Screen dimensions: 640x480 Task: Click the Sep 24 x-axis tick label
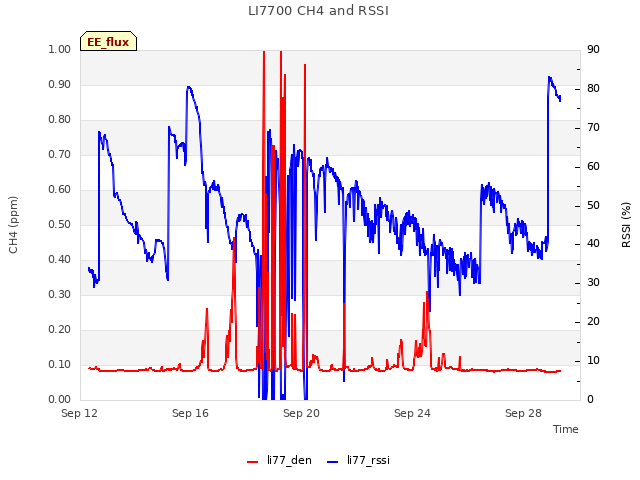click(x=412, y=413)
